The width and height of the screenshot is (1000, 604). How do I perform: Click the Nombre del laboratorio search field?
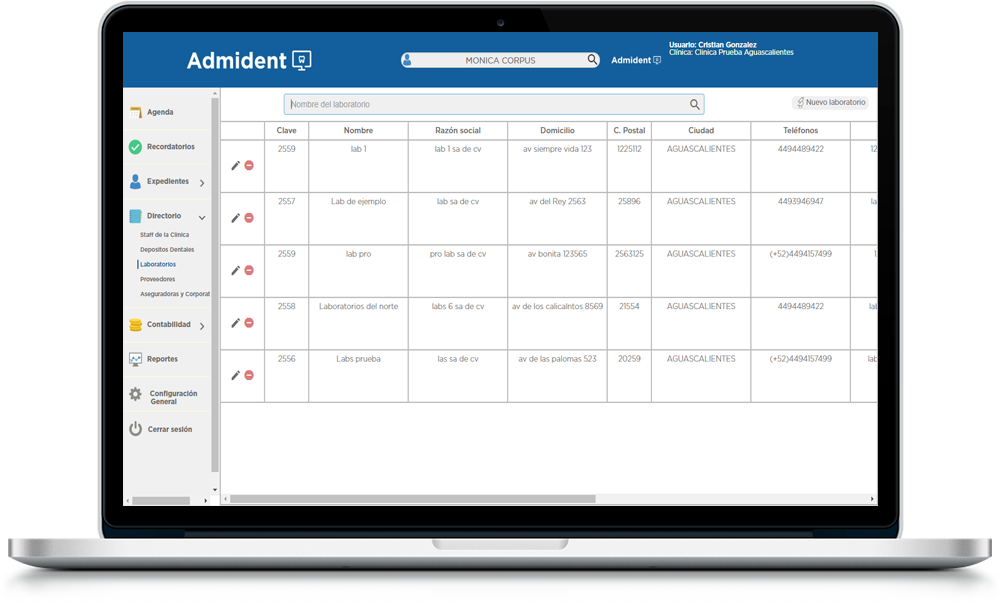pos(485,104)
